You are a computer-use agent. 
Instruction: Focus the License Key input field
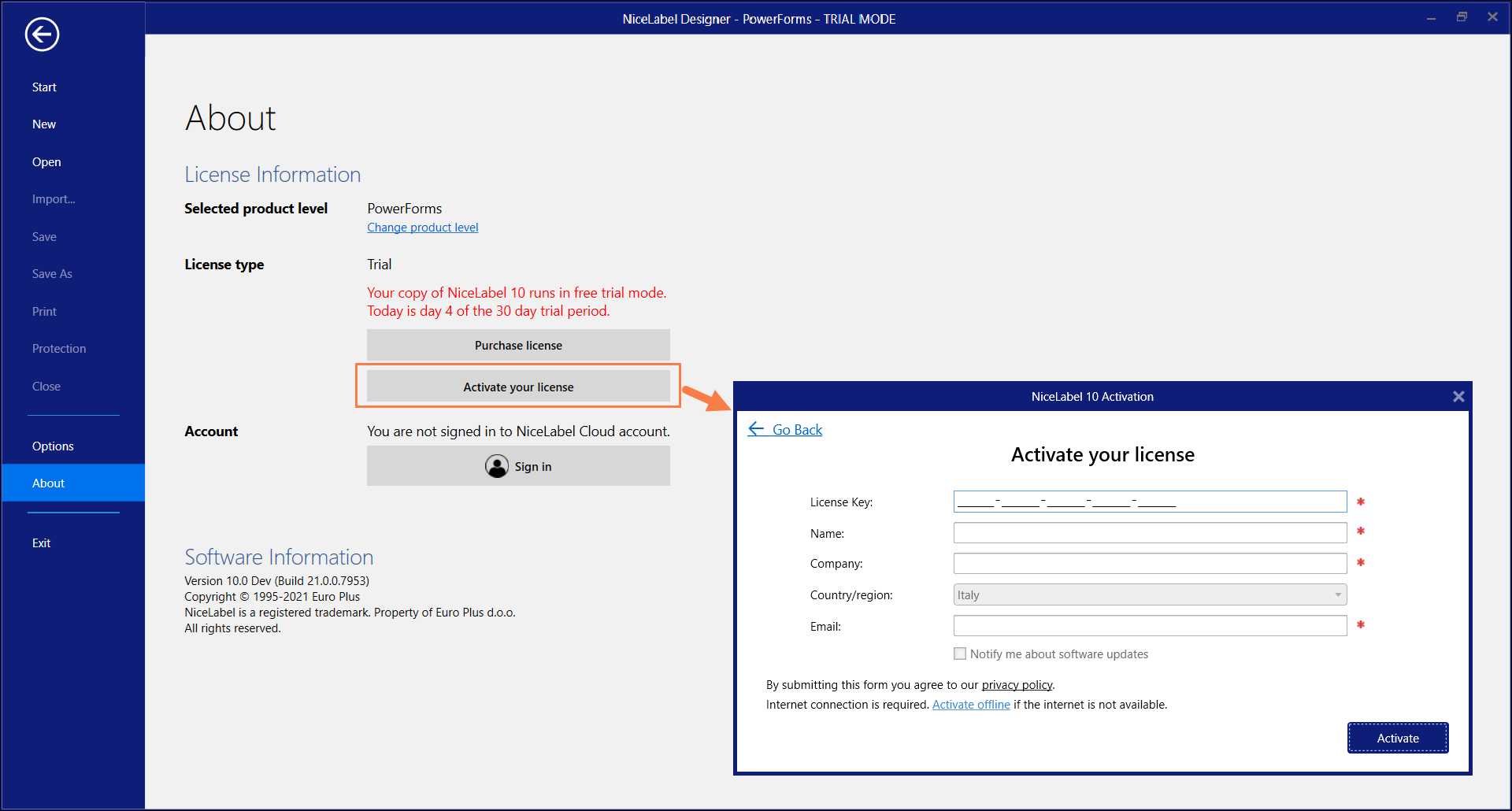pos(1150,502)
